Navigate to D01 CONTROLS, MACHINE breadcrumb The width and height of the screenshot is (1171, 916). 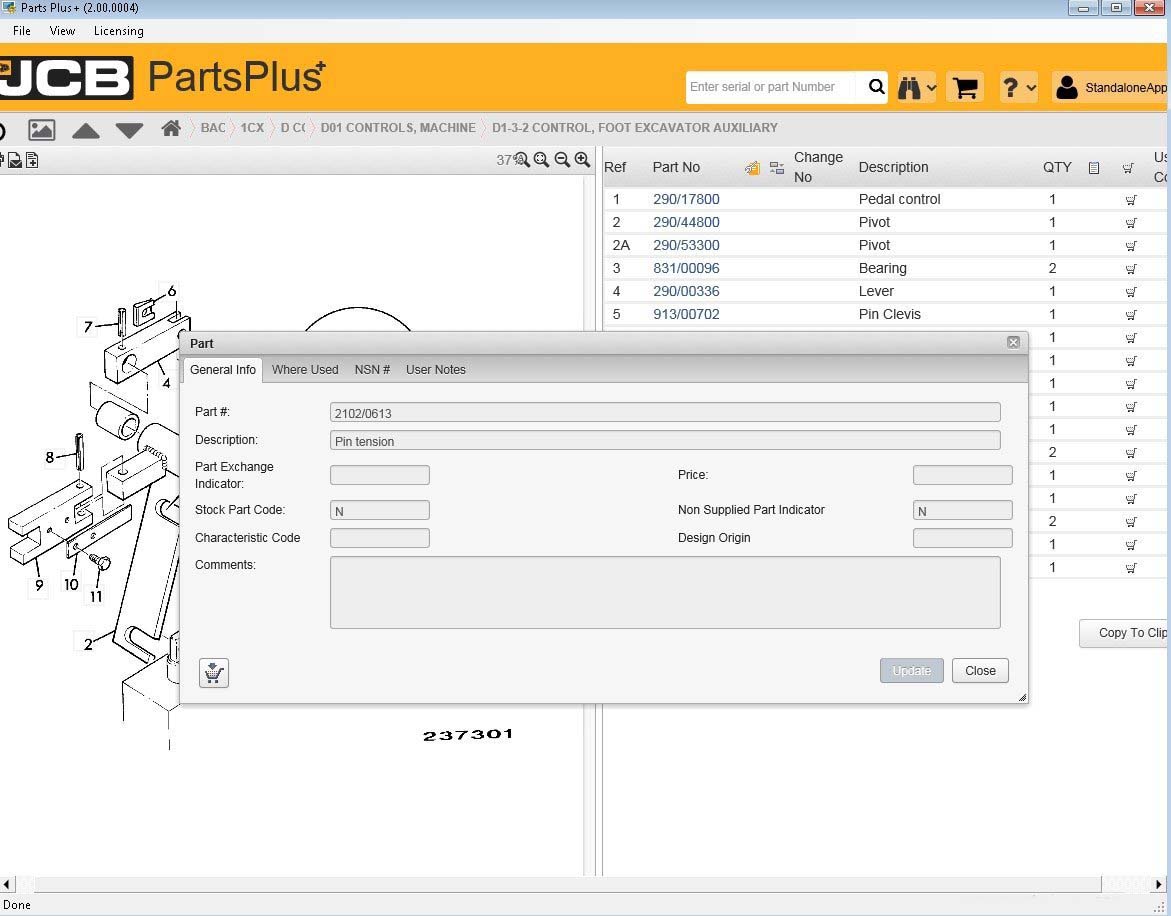[x=398, y=128]
